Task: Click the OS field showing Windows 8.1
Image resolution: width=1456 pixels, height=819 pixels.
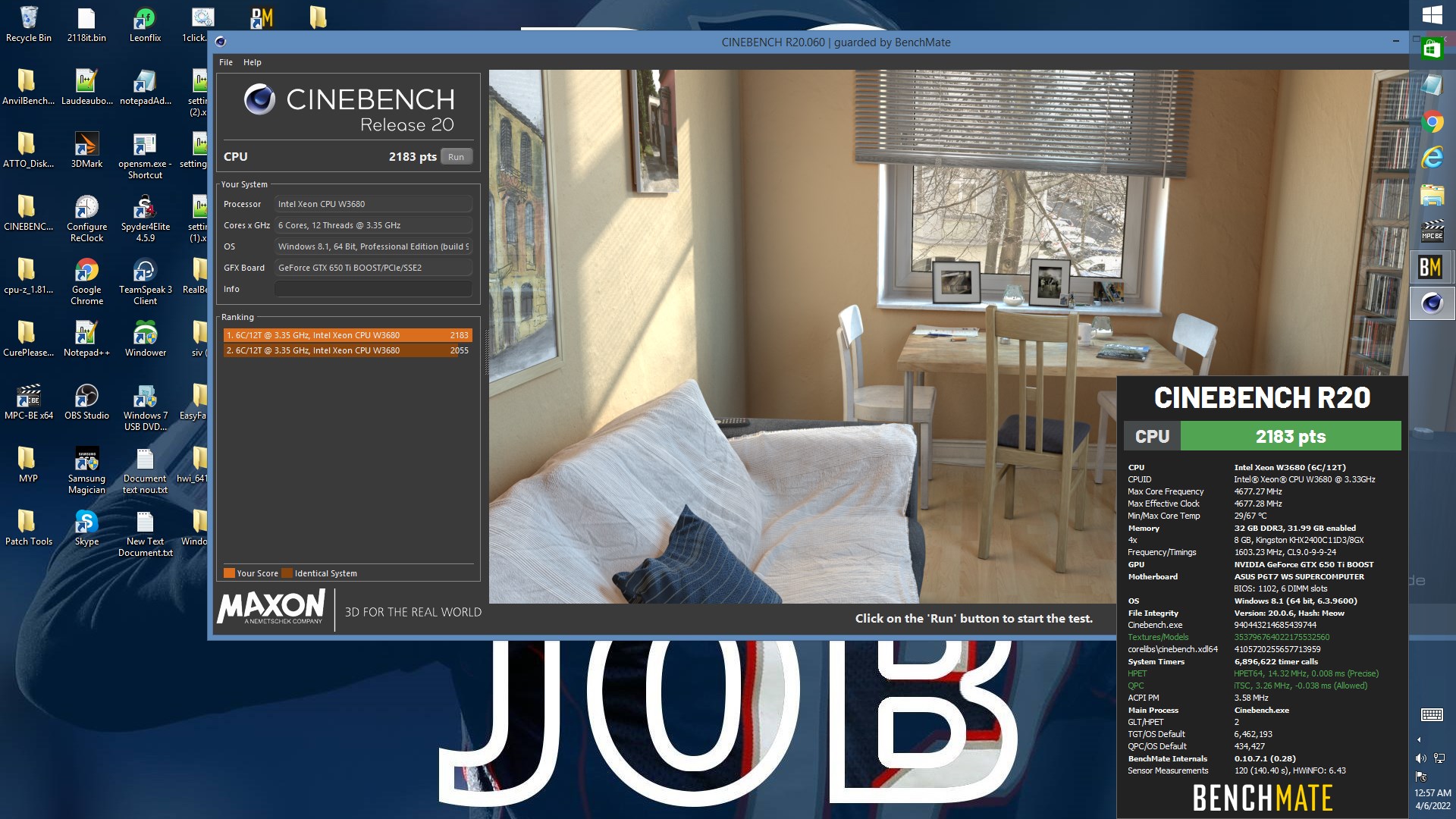Action: coord(373,246)
